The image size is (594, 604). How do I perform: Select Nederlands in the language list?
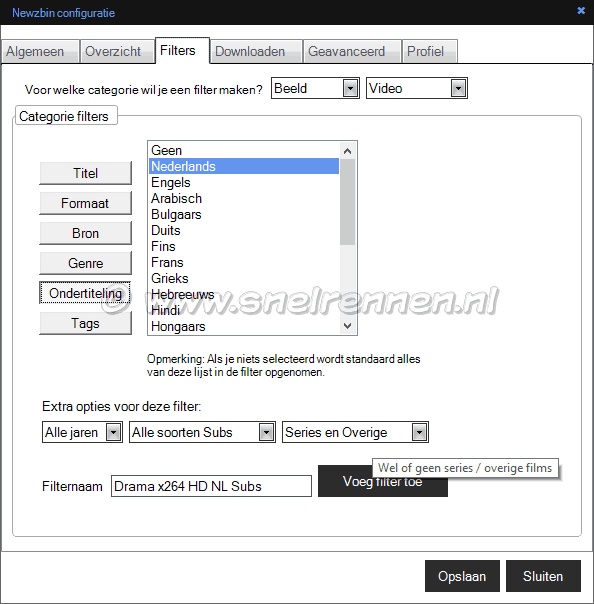244,166
